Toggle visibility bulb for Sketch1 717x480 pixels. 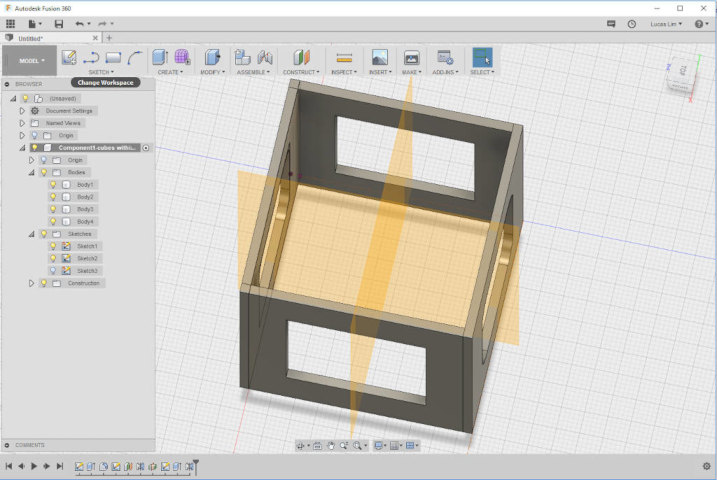pos(53,246)
